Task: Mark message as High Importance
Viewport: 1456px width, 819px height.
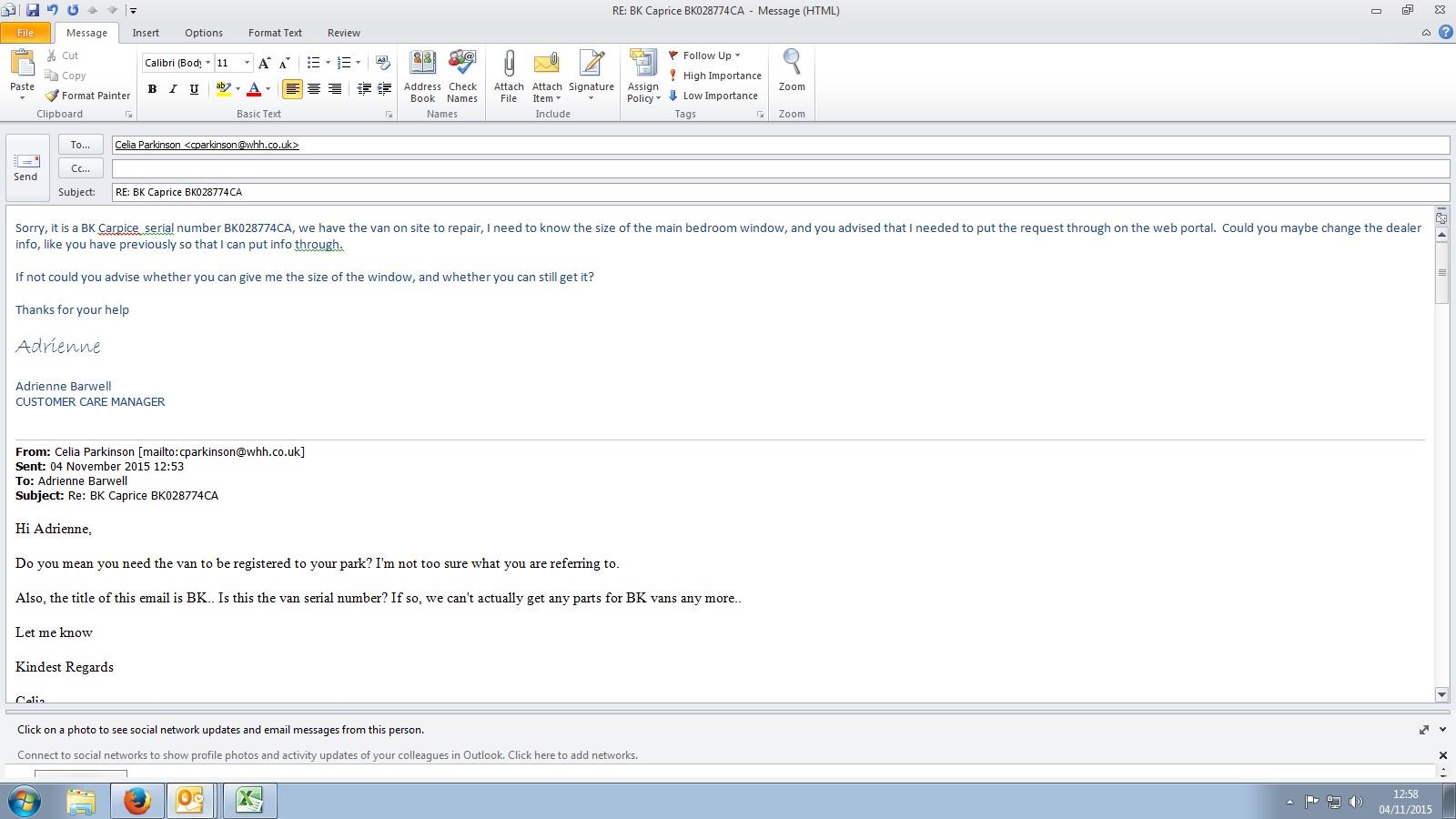Action: (x=715, y=76)
